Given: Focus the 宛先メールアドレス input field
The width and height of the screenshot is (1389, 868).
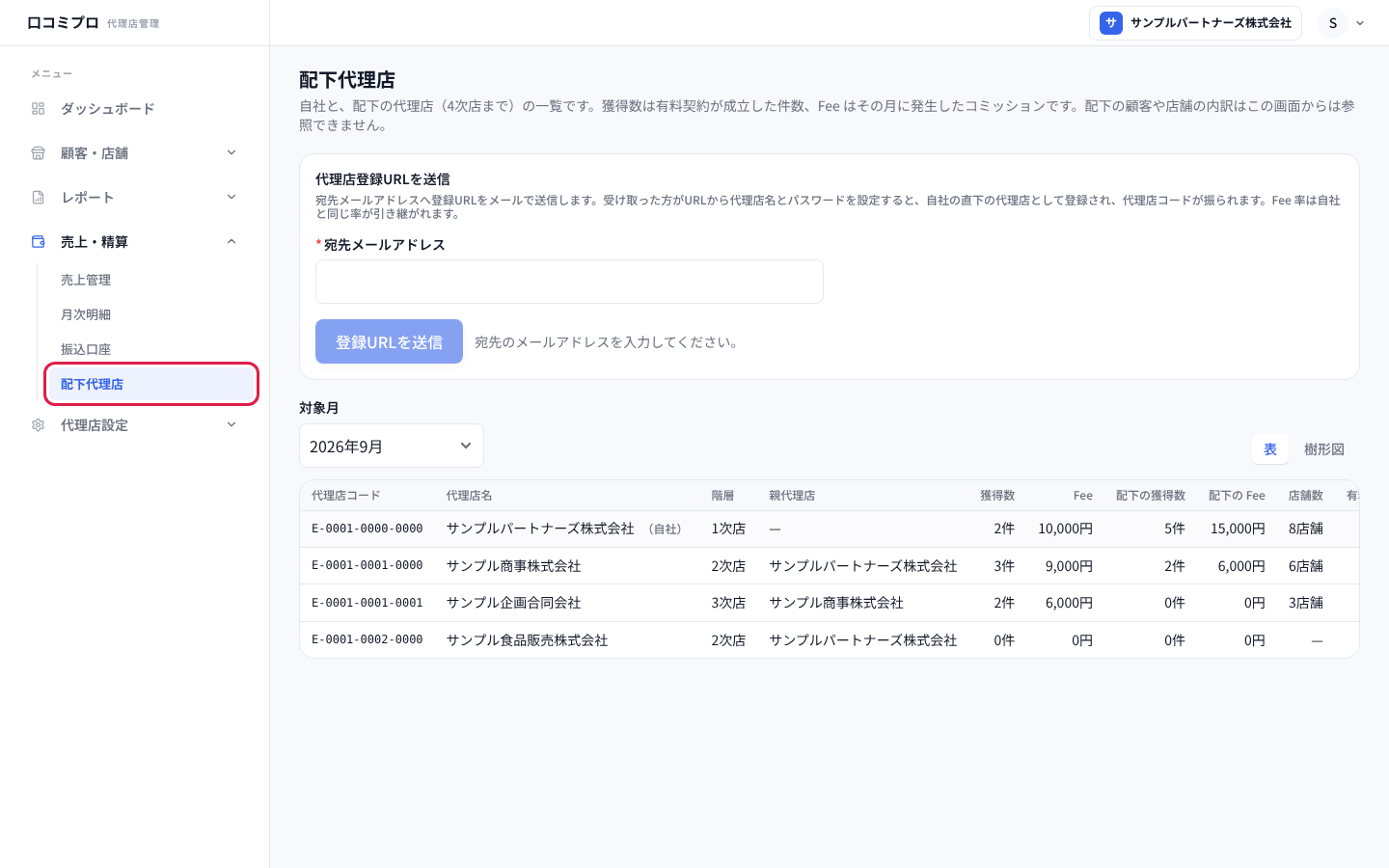Looking at the screenshot, I should coord(569,282).
